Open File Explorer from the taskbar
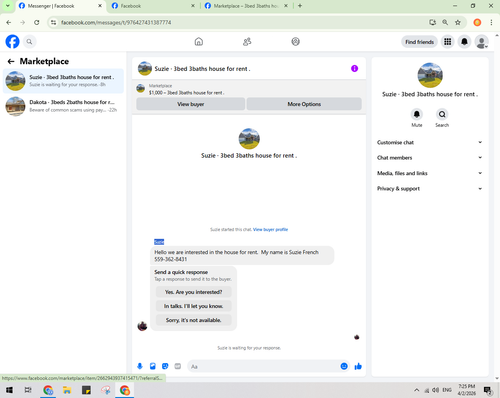Image resolution: width=500 pixels, height=398 pixels. pyautogui.click(x=67, y=390)
